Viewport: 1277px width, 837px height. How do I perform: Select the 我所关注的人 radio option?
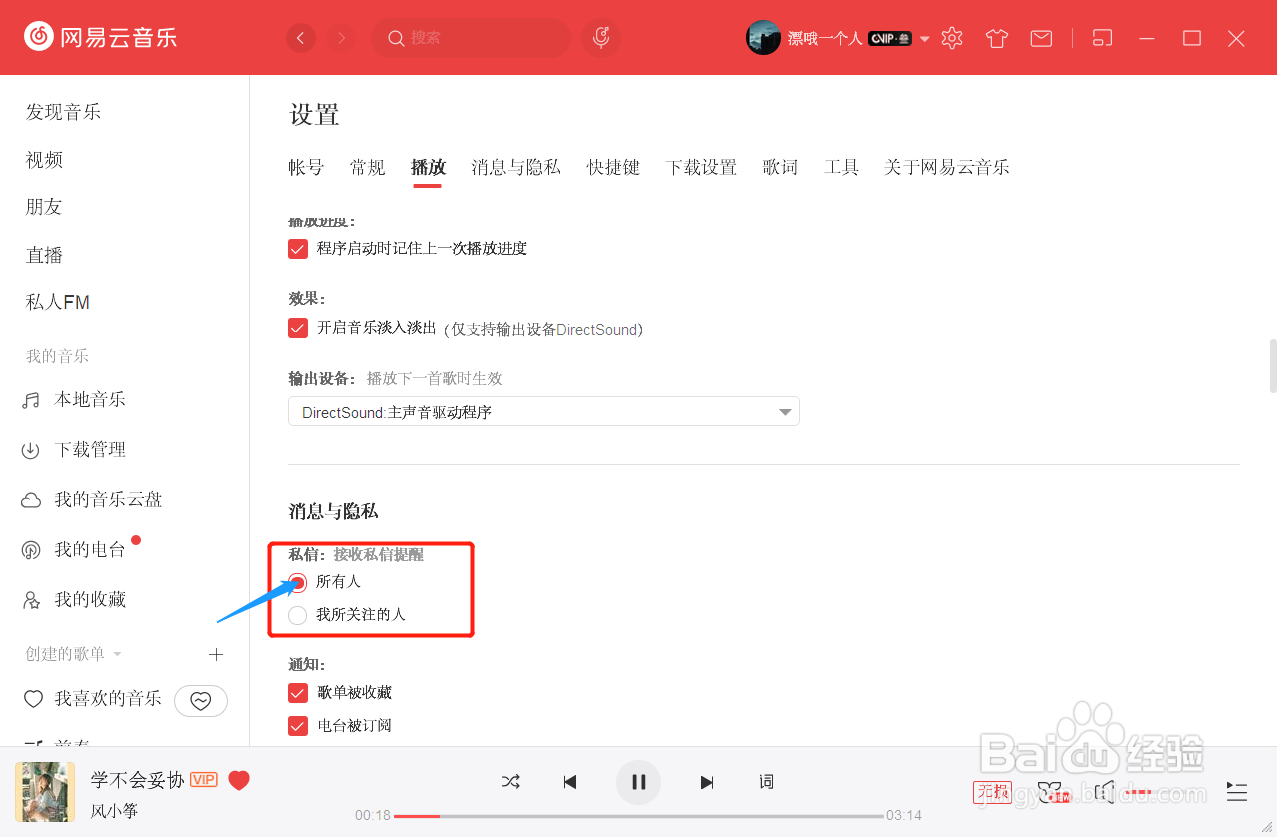pos(298,615)
